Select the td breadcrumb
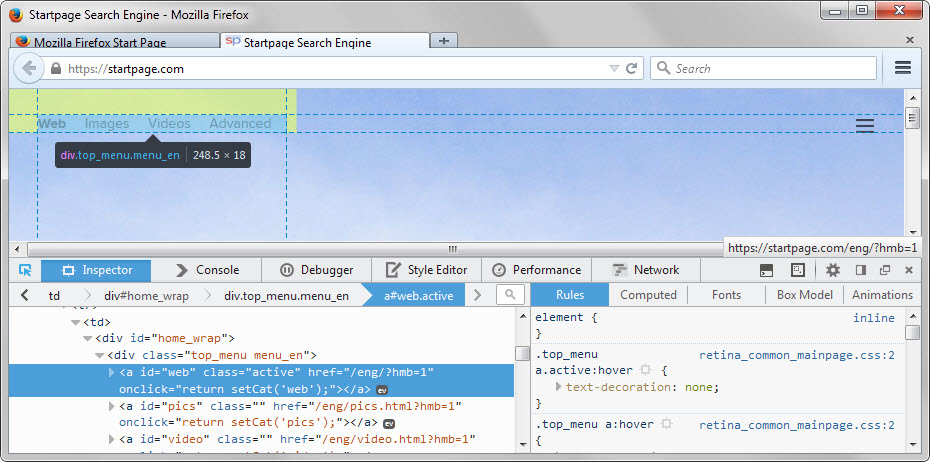 [55, 295]
